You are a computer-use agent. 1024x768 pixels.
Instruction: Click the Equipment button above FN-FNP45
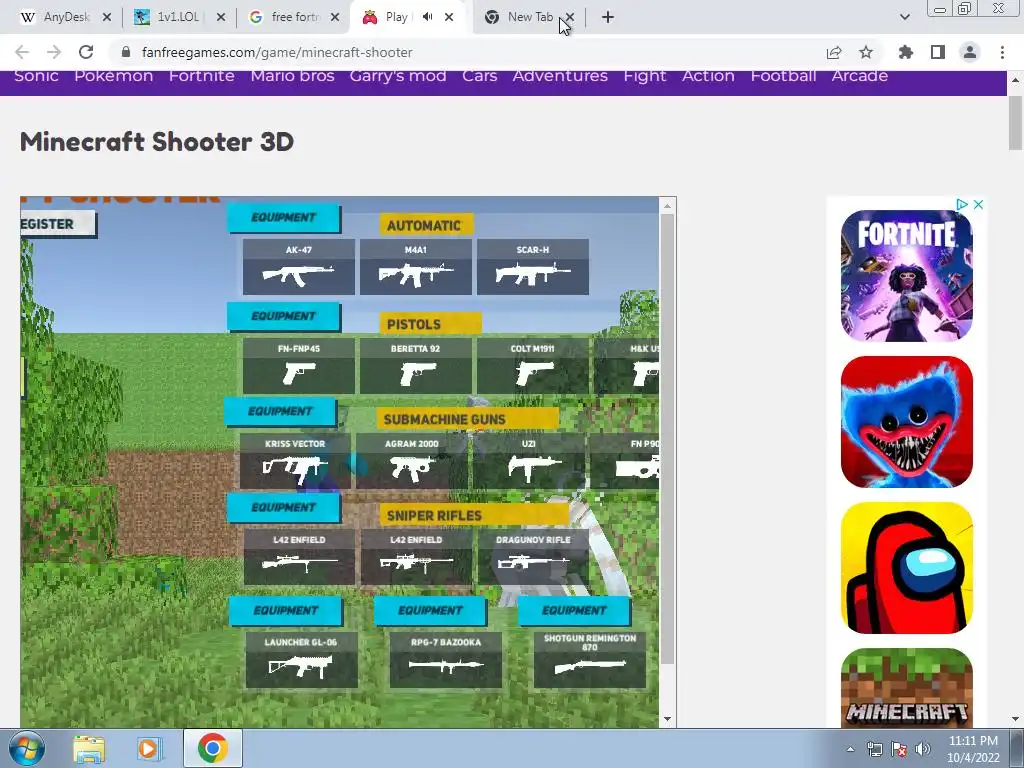pos(283,316)
